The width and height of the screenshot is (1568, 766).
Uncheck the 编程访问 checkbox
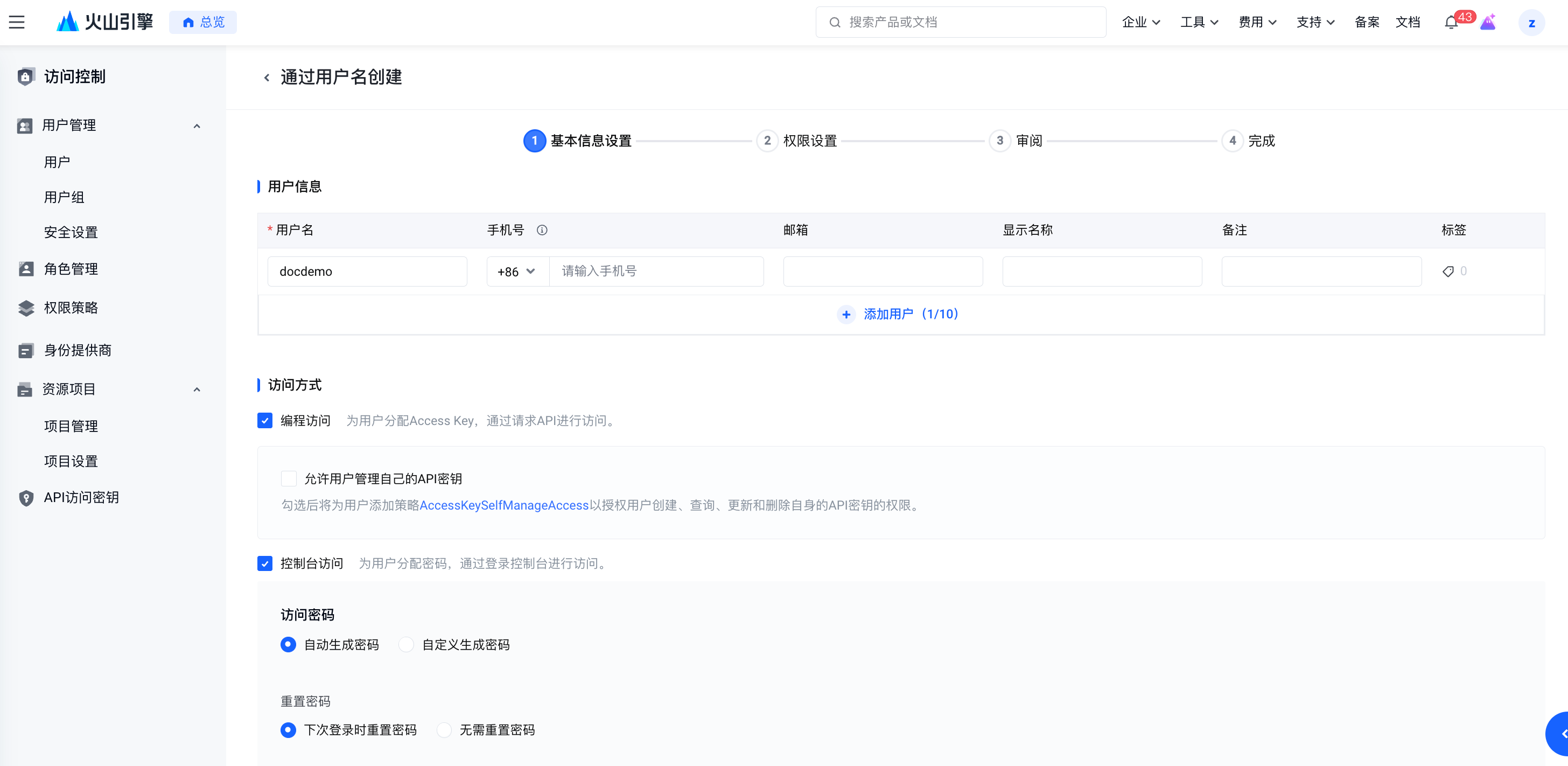tap(265, 420)
